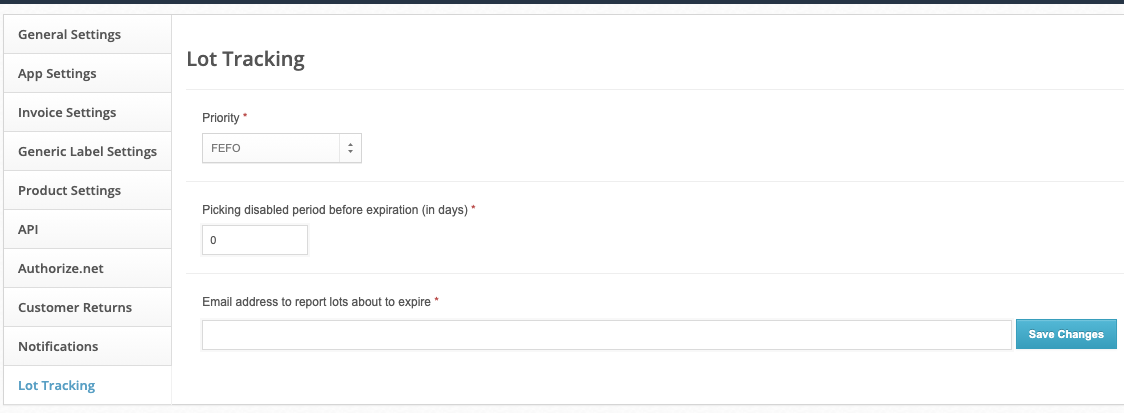Focus the picking disabled period days field
Viewport: 1124px width, 413px height.
click(254, 240)
